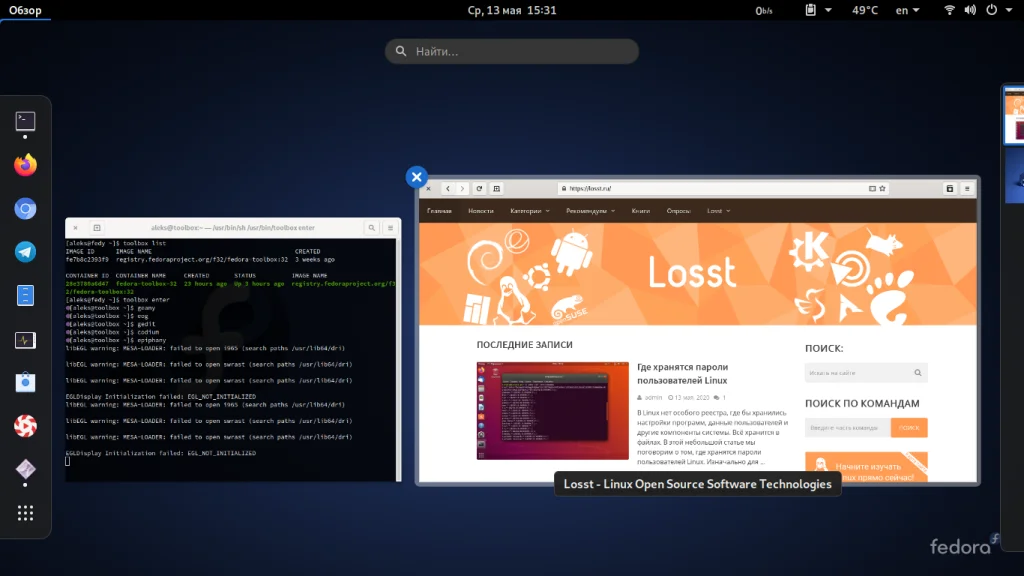Open the clock and calendar menu
This screenshot has width=1024, height=576.
point(511,10)
